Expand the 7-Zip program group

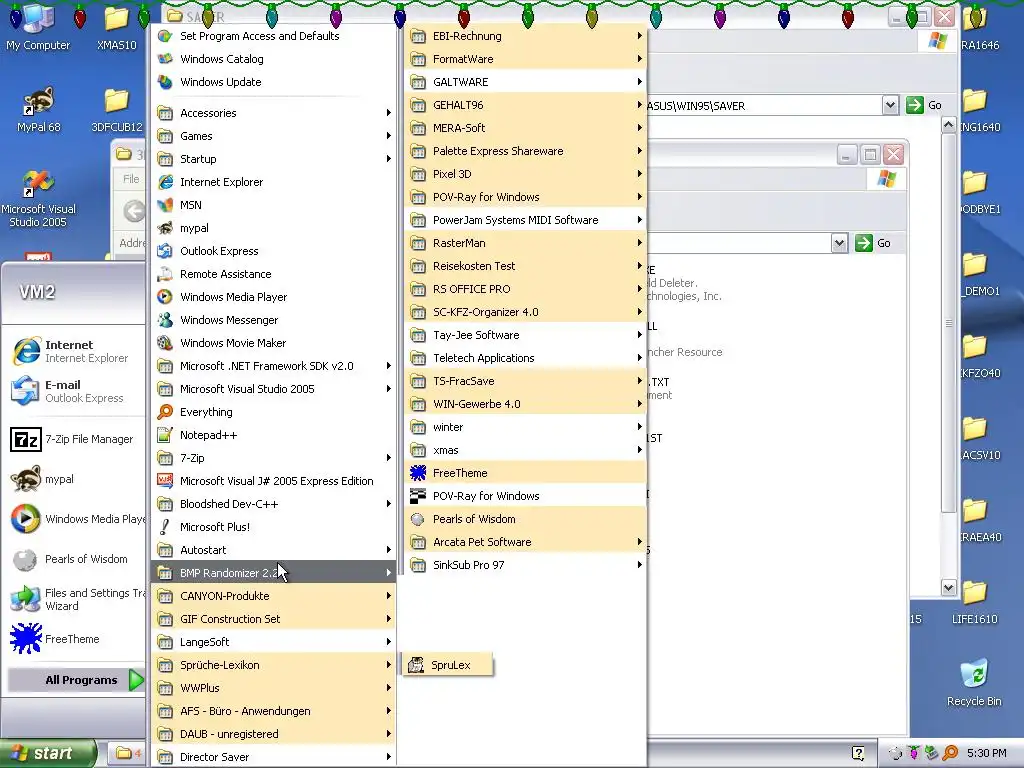tap(274, 458)
